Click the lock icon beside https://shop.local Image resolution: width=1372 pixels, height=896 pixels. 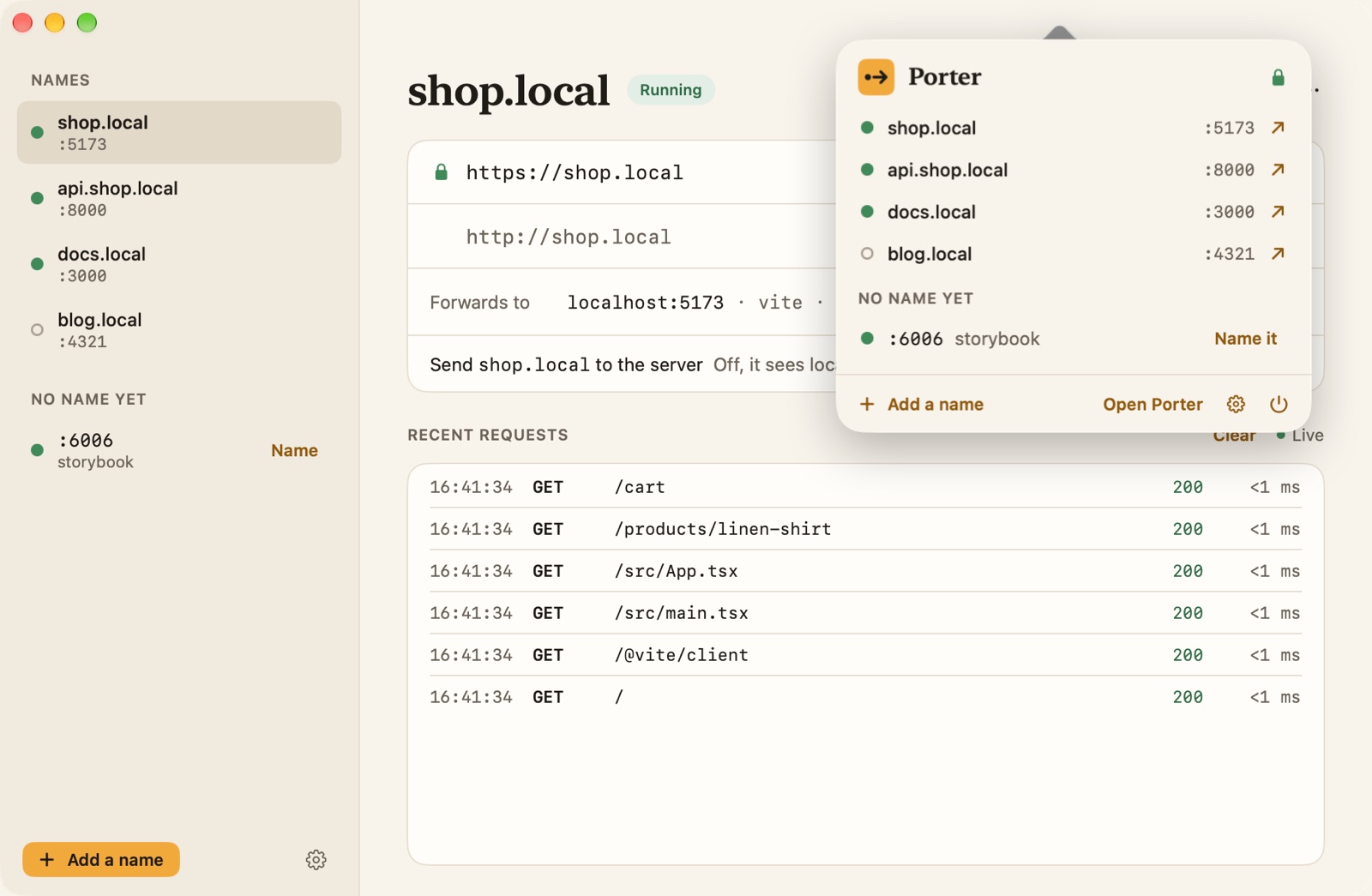tap(441, 172)
